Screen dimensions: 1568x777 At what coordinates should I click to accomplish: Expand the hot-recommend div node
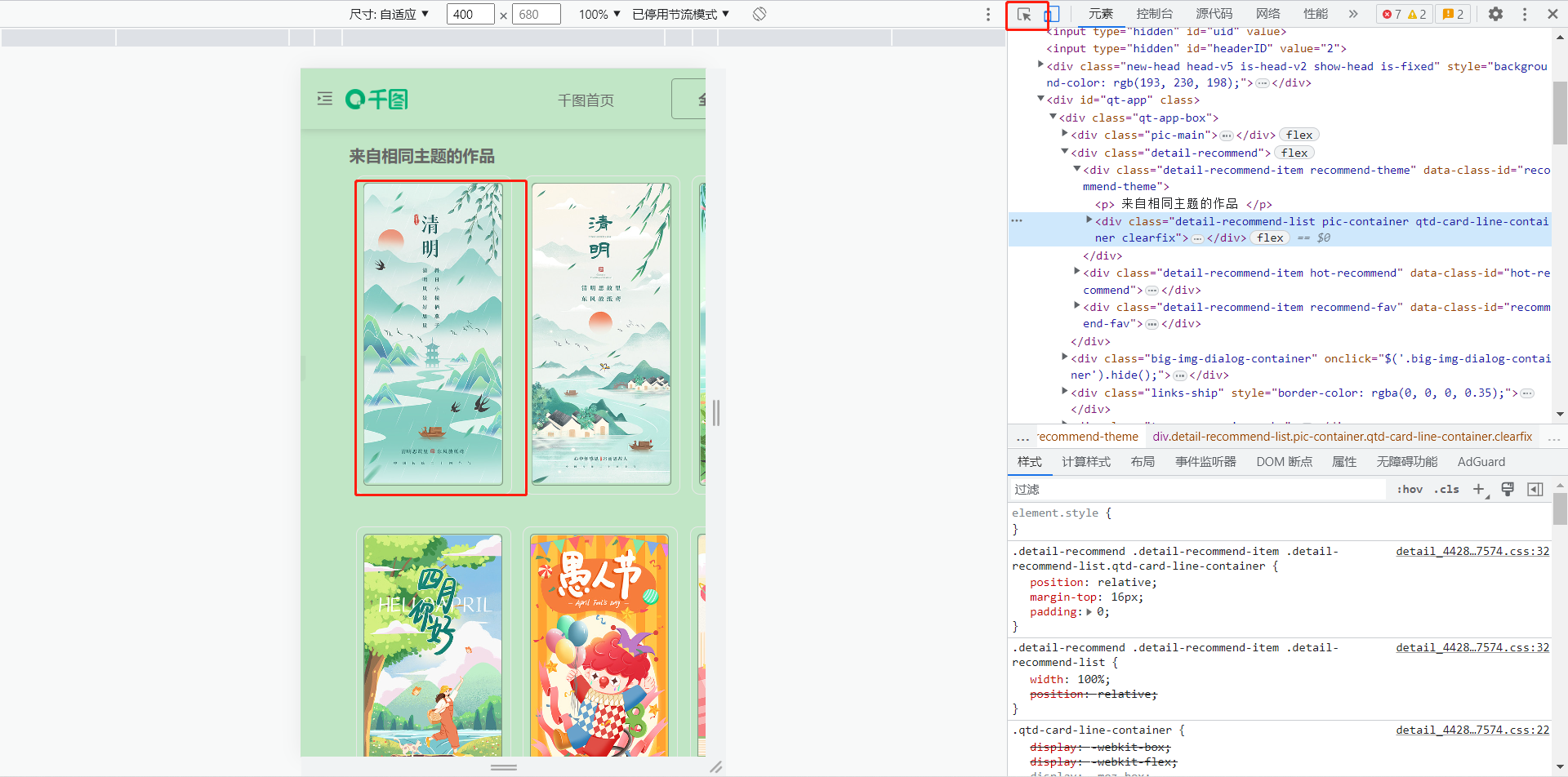(1077, 271)
